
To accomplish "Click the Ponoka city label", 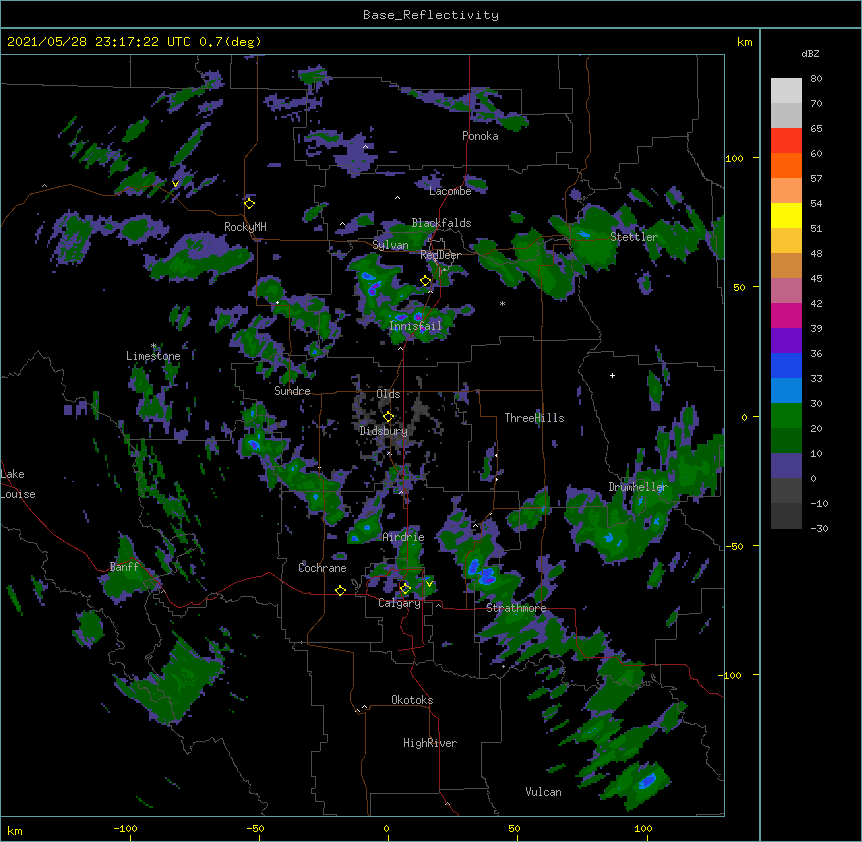I will 480,136.
